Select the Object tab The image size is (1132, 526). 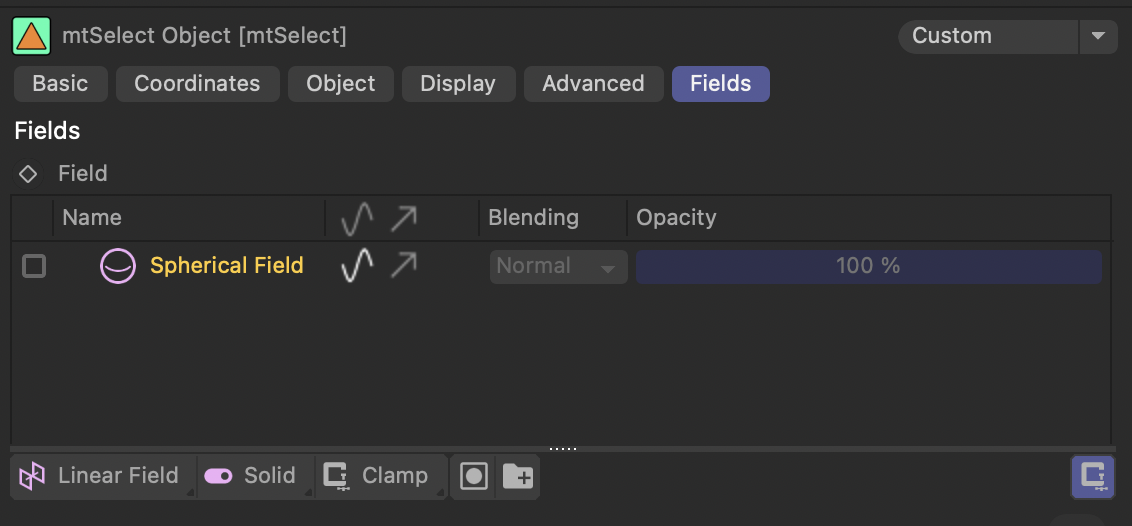tap(341, 84)
